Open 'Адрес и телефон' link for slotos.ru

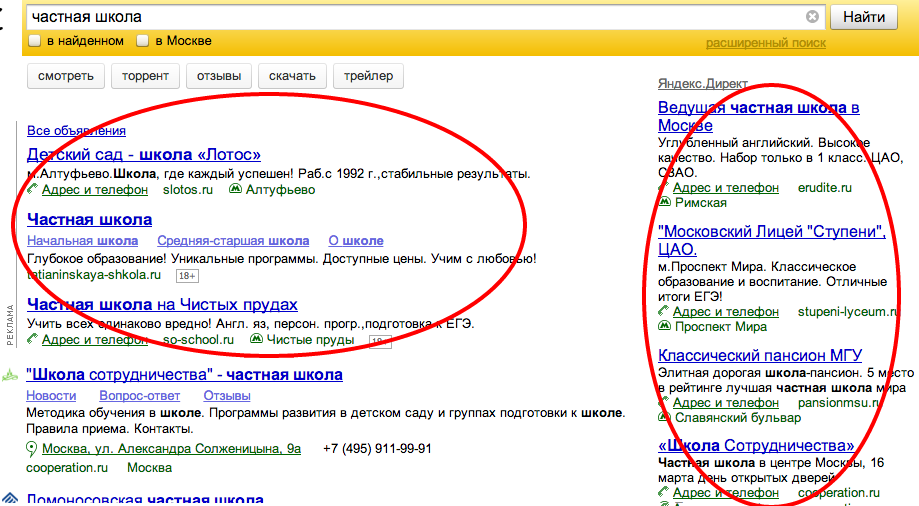pos(95,189)
